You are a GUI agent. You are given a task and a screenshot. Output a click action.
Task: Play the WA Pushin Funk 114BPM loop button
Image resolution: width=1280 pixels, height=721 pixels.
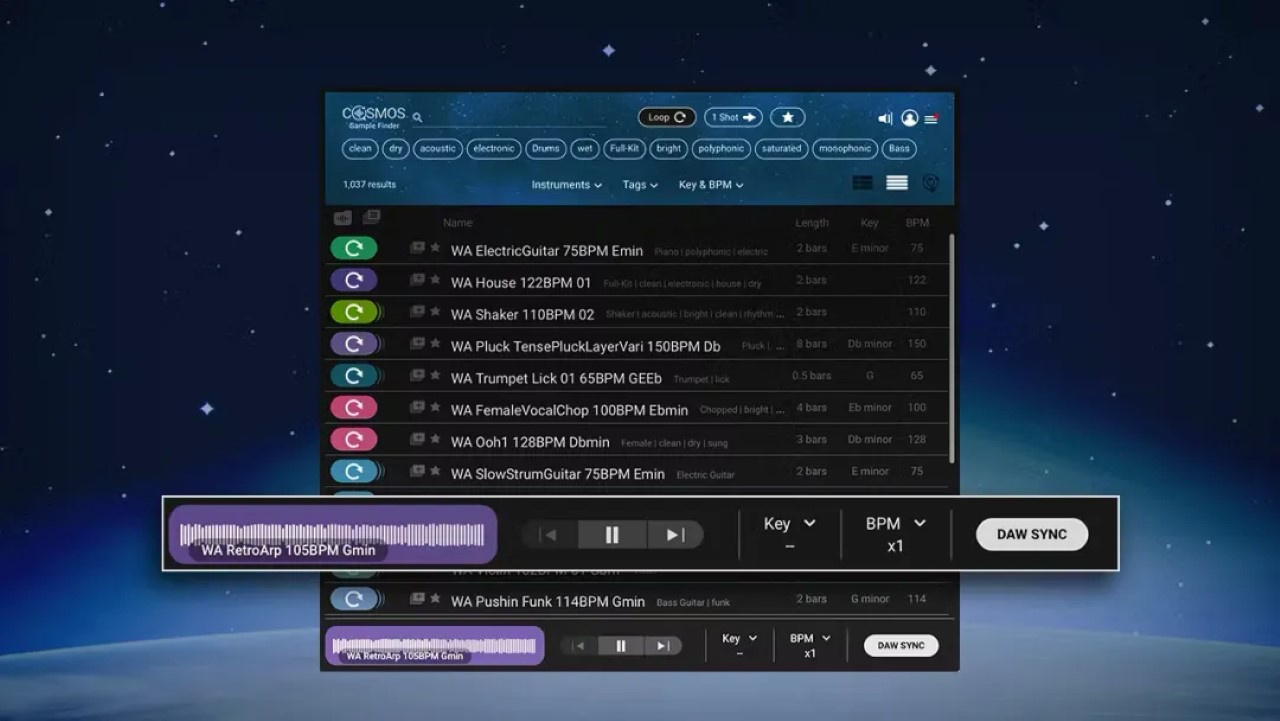tap(354, 600)
